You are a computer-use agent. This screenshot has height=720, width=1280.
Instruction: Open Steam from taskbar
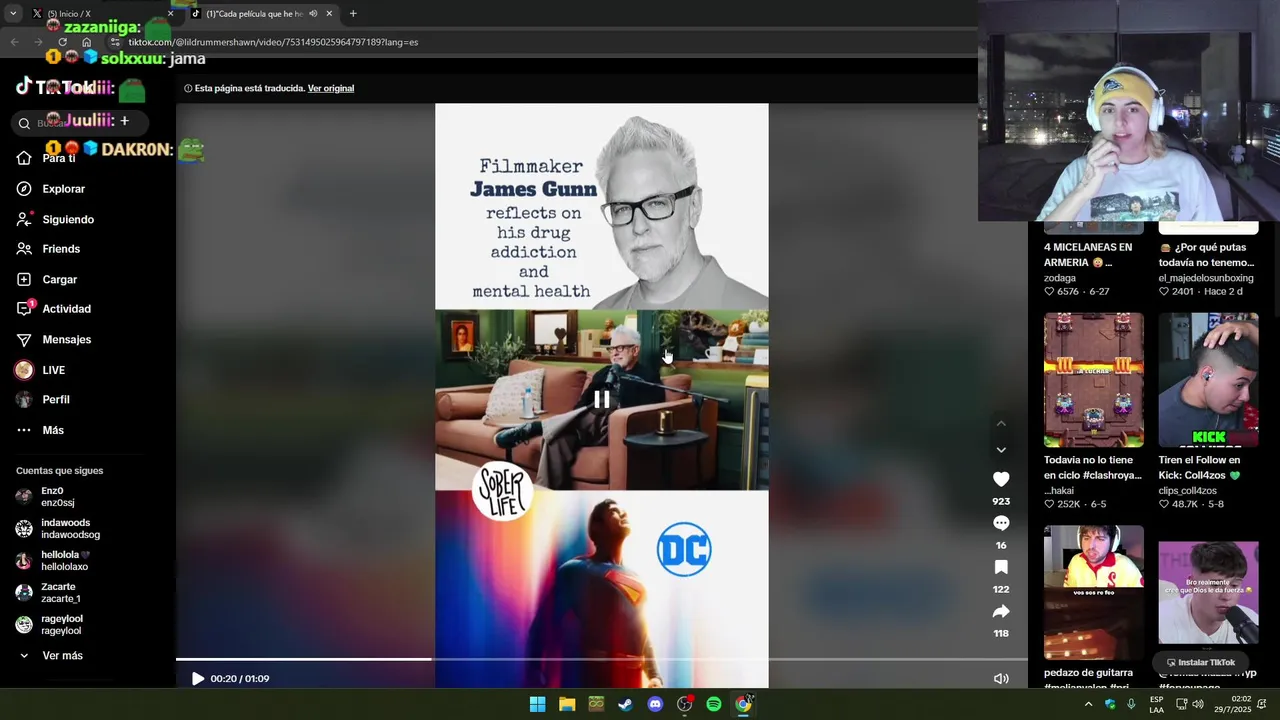click(625, 704)
